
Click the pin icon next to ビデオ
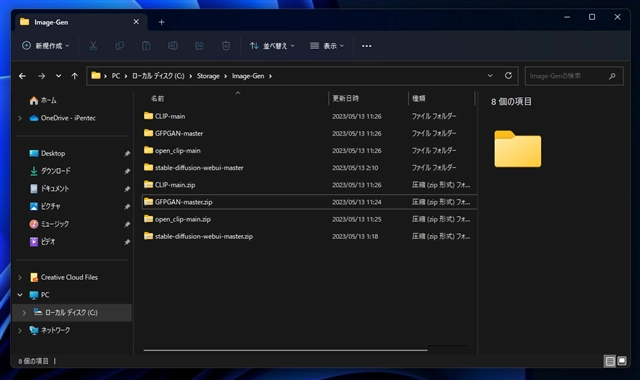(127, 242)
